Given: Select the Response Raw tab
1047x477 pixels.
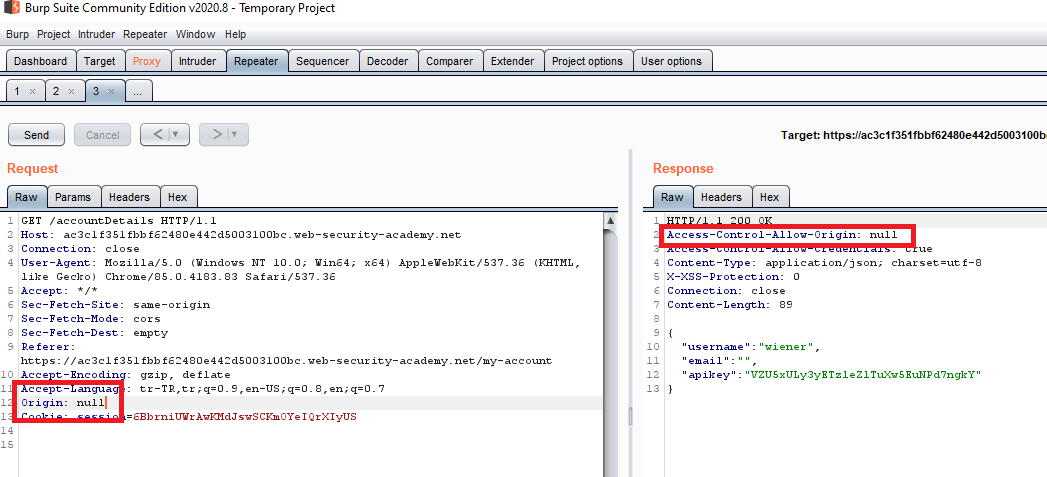Looking at the screenshot, I should [x=672, y=197].
